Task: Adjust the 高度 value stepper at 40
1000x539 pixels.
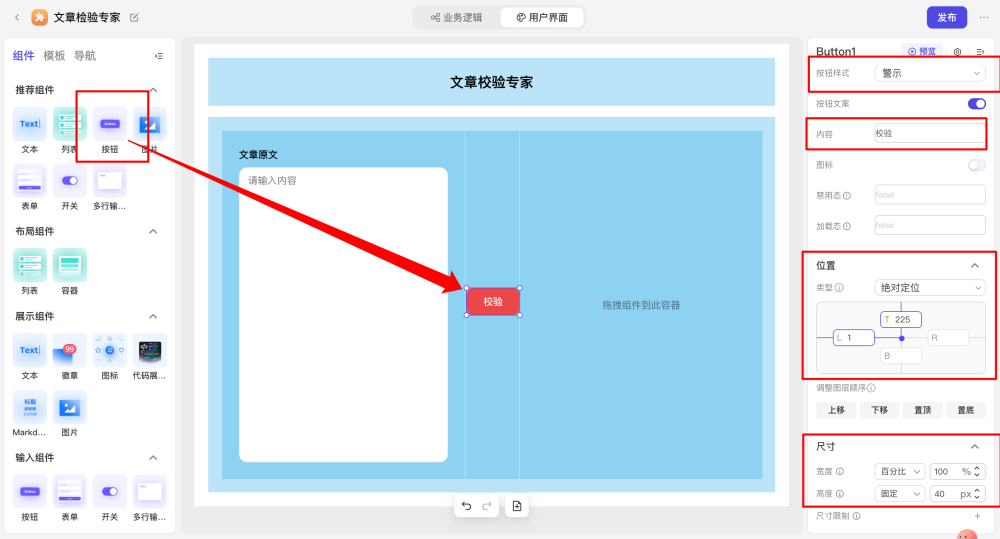Action: click(976, 494)
